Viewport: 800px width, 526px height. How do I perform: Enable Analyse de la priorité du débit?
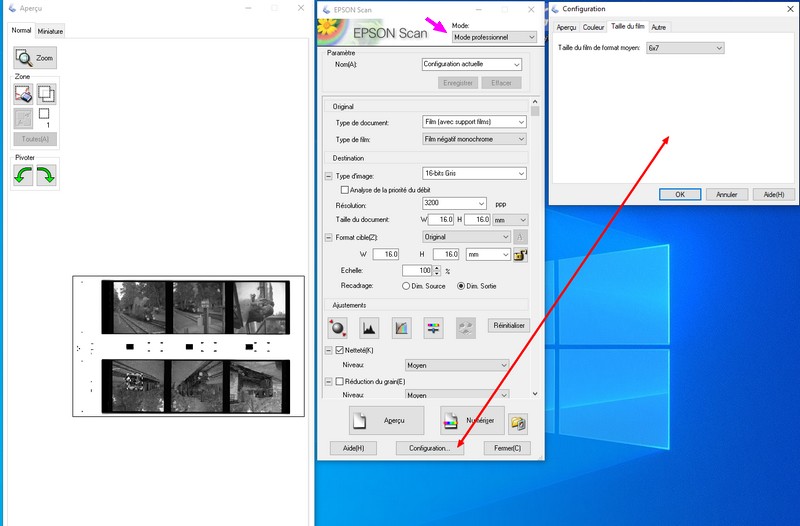point(344,190)
